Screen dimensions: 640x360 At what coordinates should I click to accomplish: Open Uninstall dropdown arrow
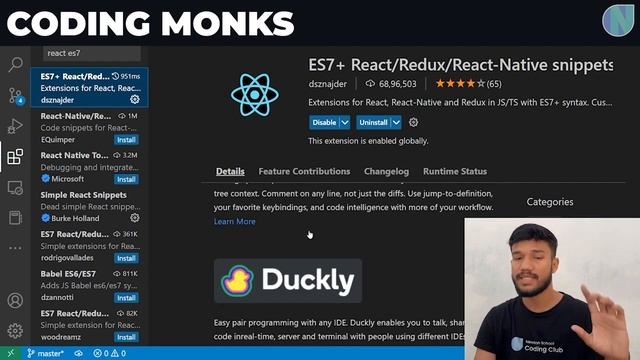396,122
